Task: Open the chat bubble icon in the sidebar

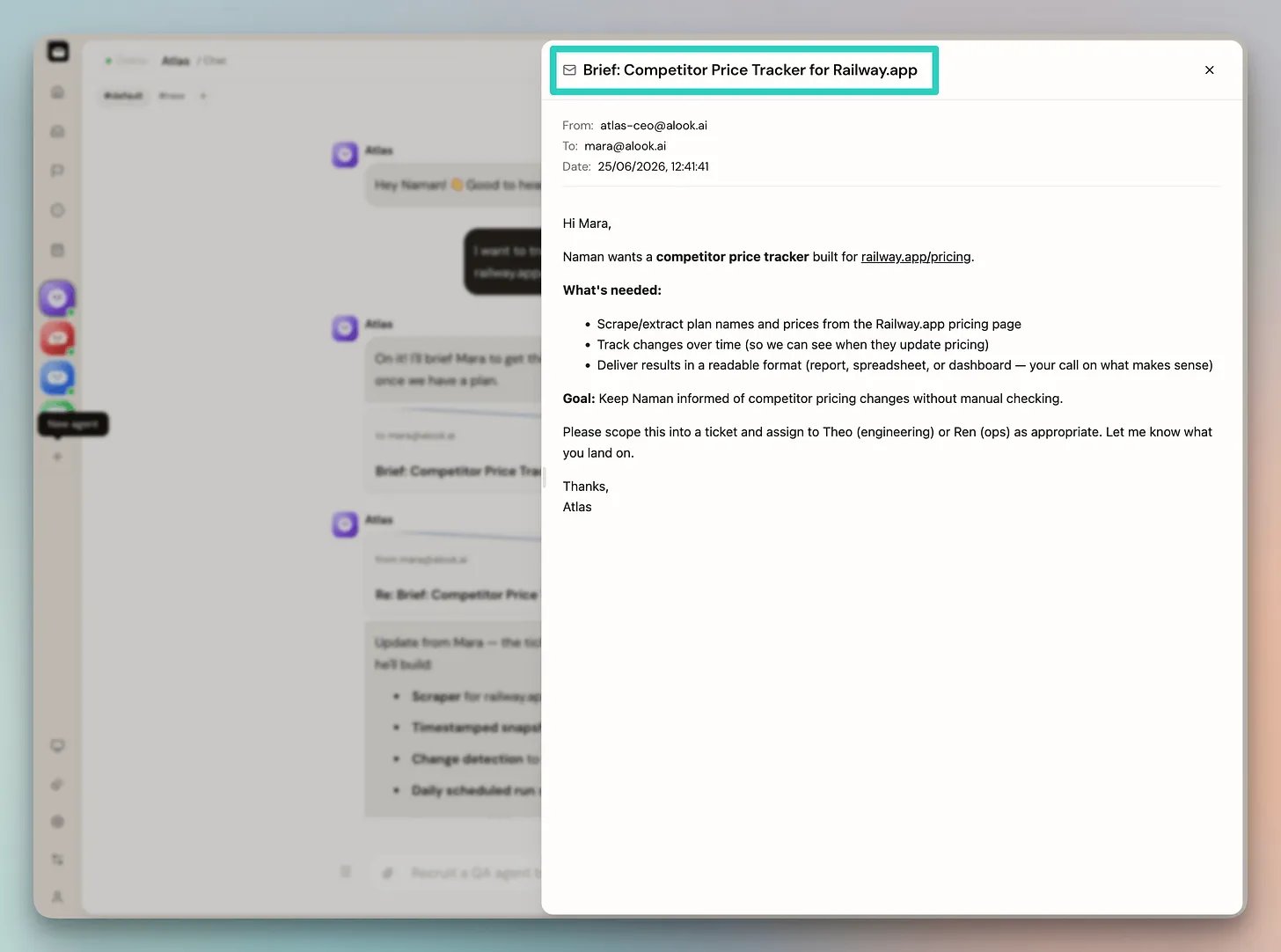Action: click(57, 171)
